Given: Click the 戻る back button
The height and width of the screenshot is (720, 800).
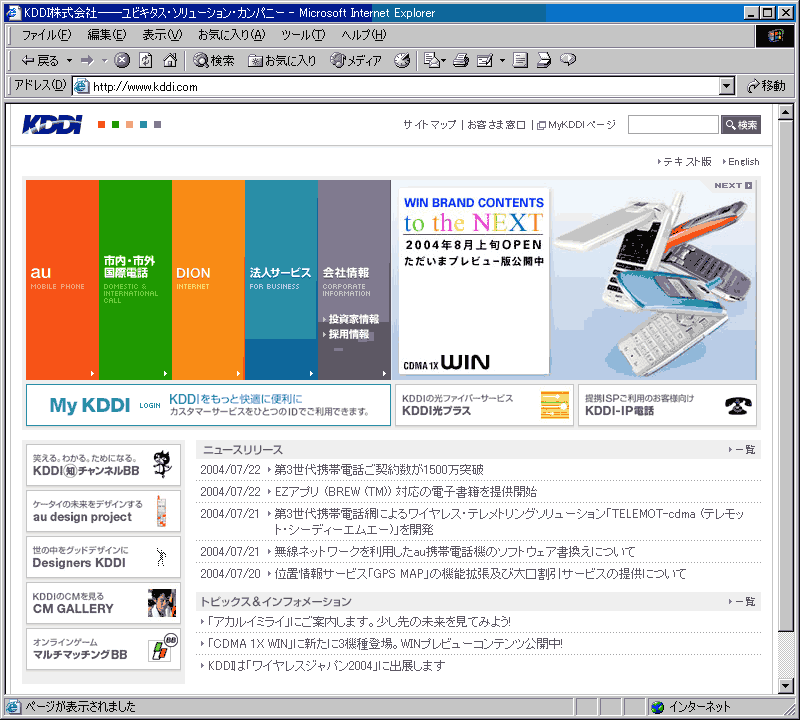Looking at the screenshot, I should pos(40,60).
